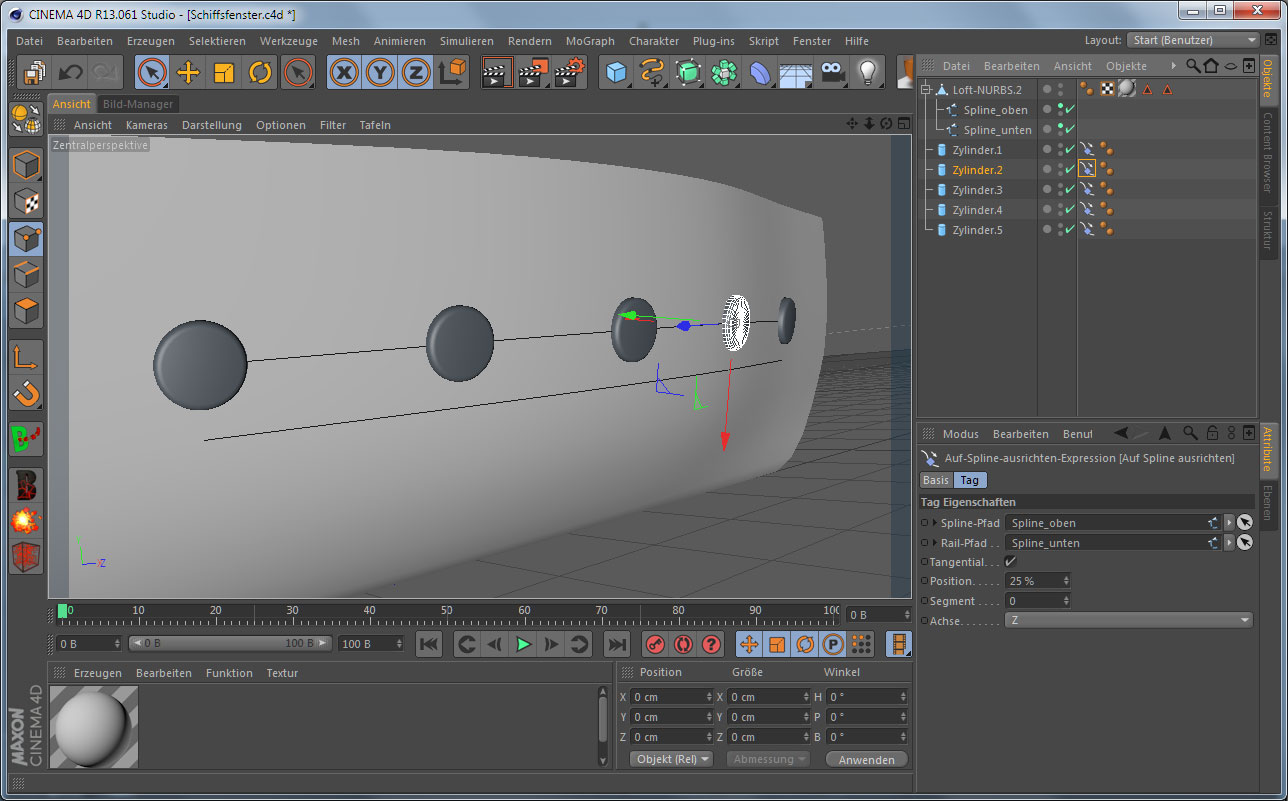1288x801 pixels.
Task: Collapse the Loft-NURBS.2 tree node
Action: (x=926, y=90)
